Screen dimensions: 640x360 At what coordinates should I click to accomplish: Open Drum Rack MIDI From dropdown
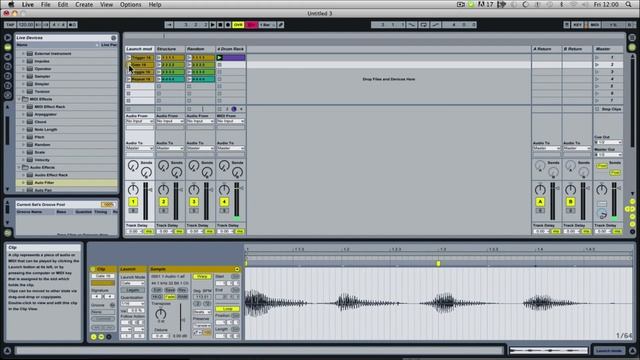pos(231,121)
